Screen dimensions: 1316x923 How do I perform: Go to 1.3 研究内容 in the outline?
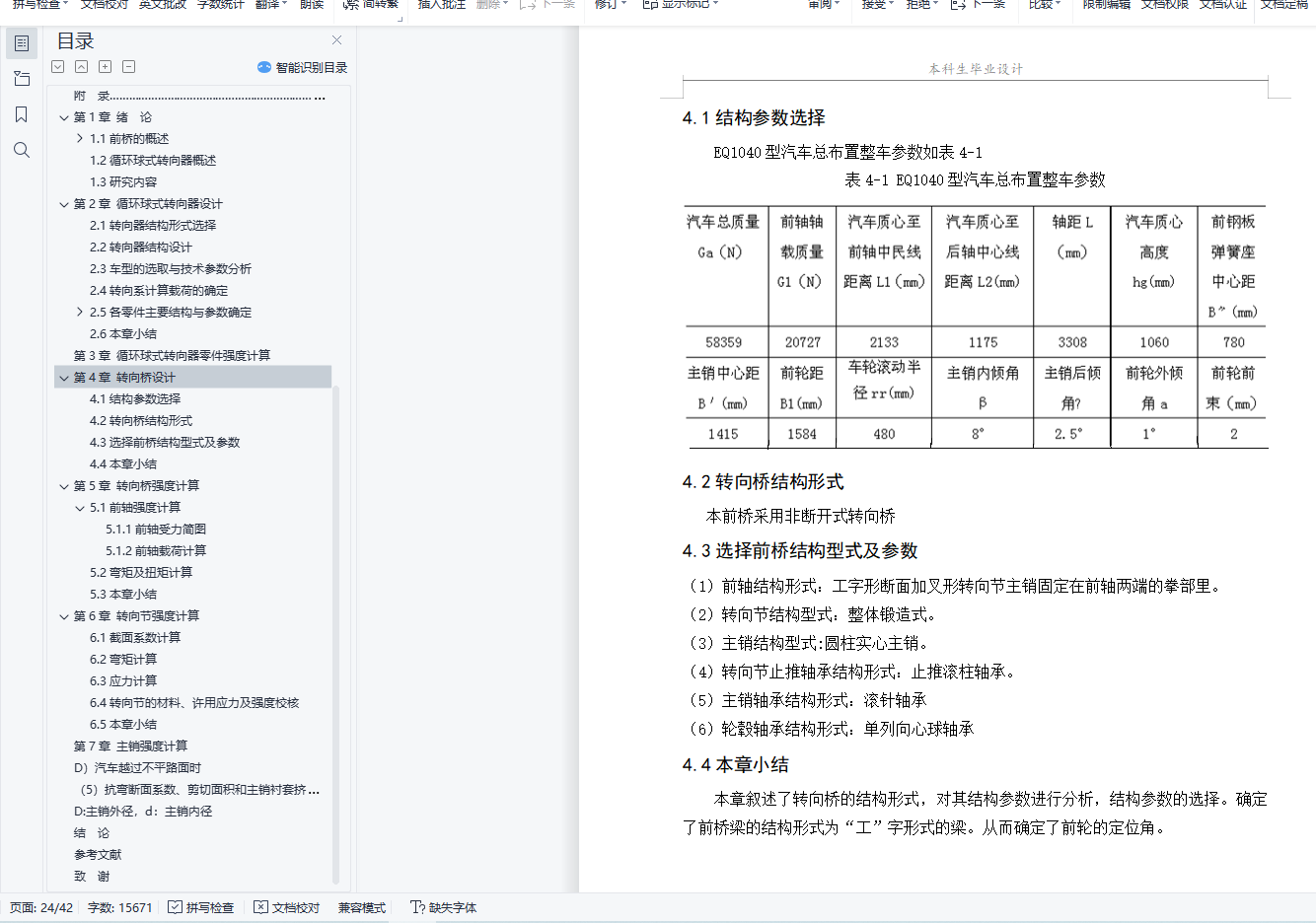click(123, 182)
